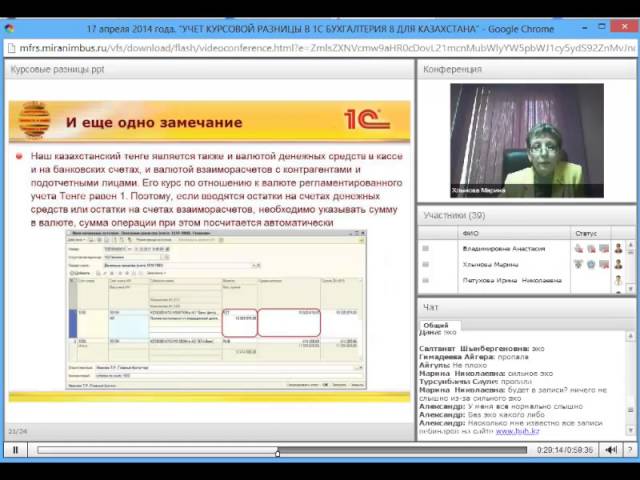Click the slide title И еще одно замечание
640x480 pixels.
click(154, 122)
